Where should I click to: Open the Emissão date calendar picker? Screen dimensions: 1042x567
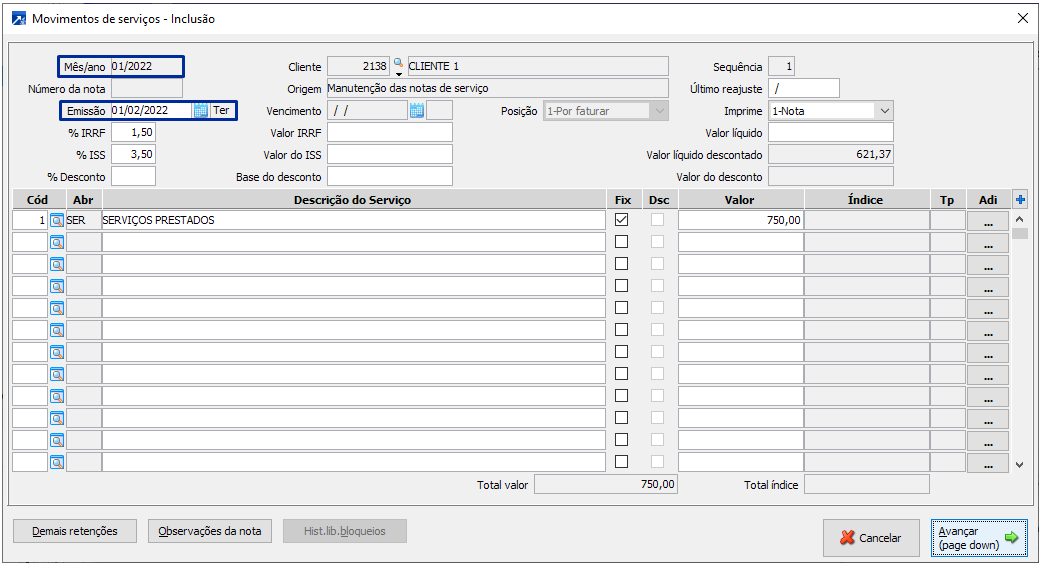[200, 111]
